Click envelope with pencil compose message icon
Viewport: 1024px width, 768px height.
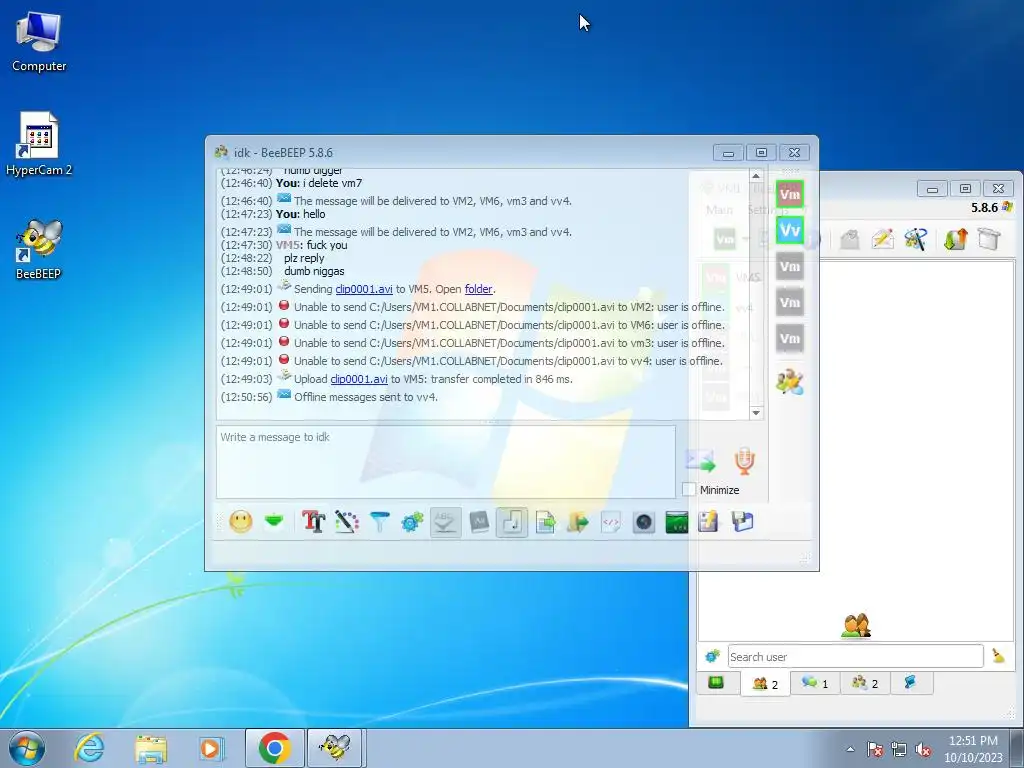(x=882, y=239)
